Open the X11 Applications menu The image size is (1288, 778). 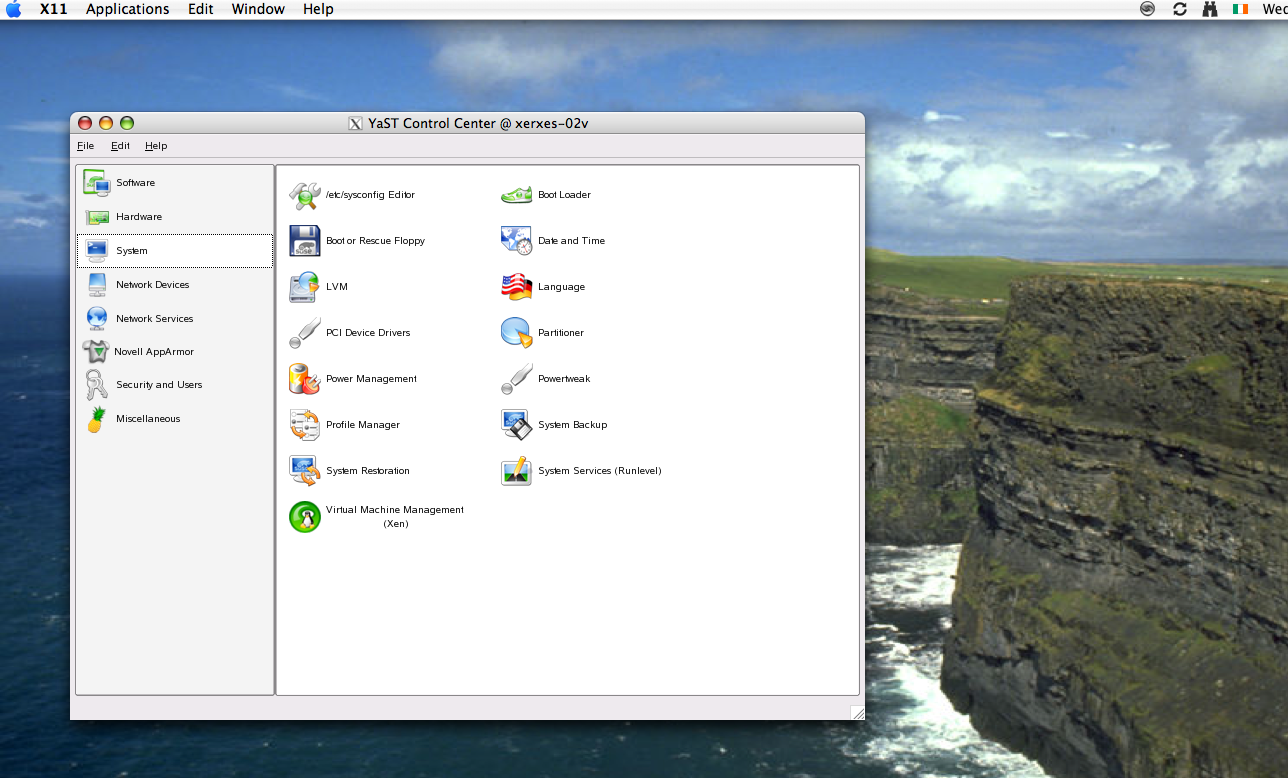[x=127, y=9]
